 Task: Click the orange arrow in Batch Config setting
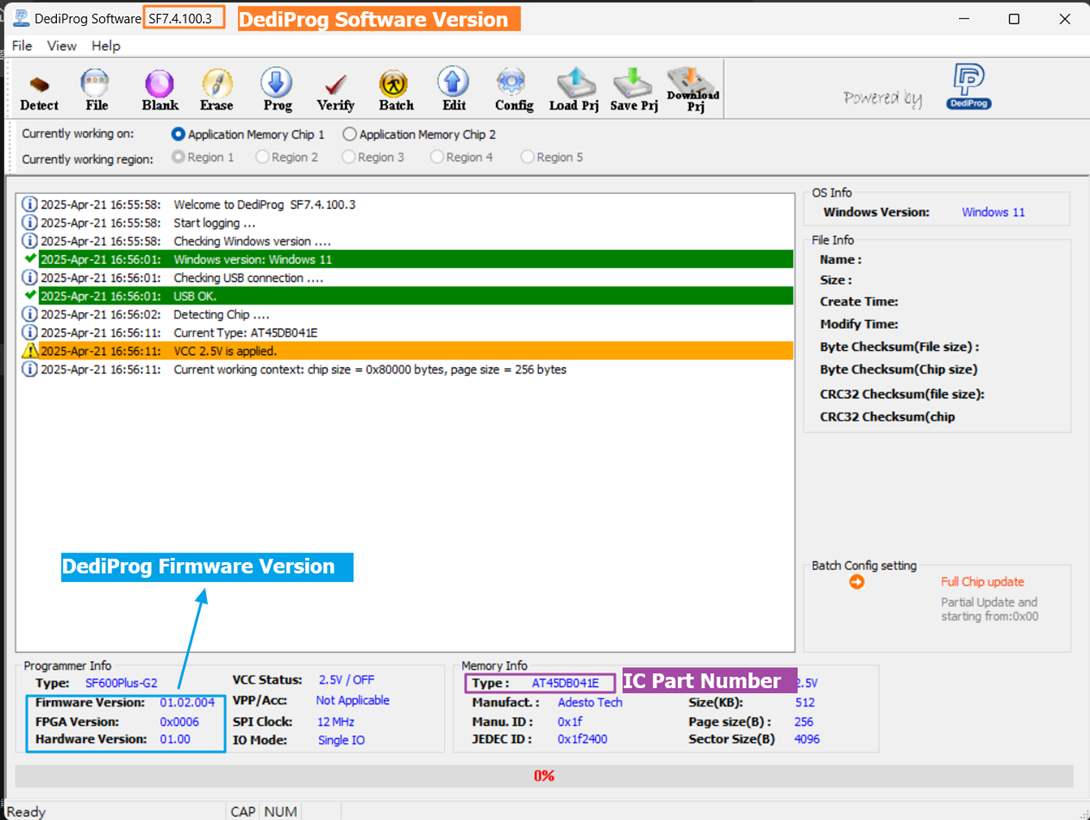pos(856,582)
